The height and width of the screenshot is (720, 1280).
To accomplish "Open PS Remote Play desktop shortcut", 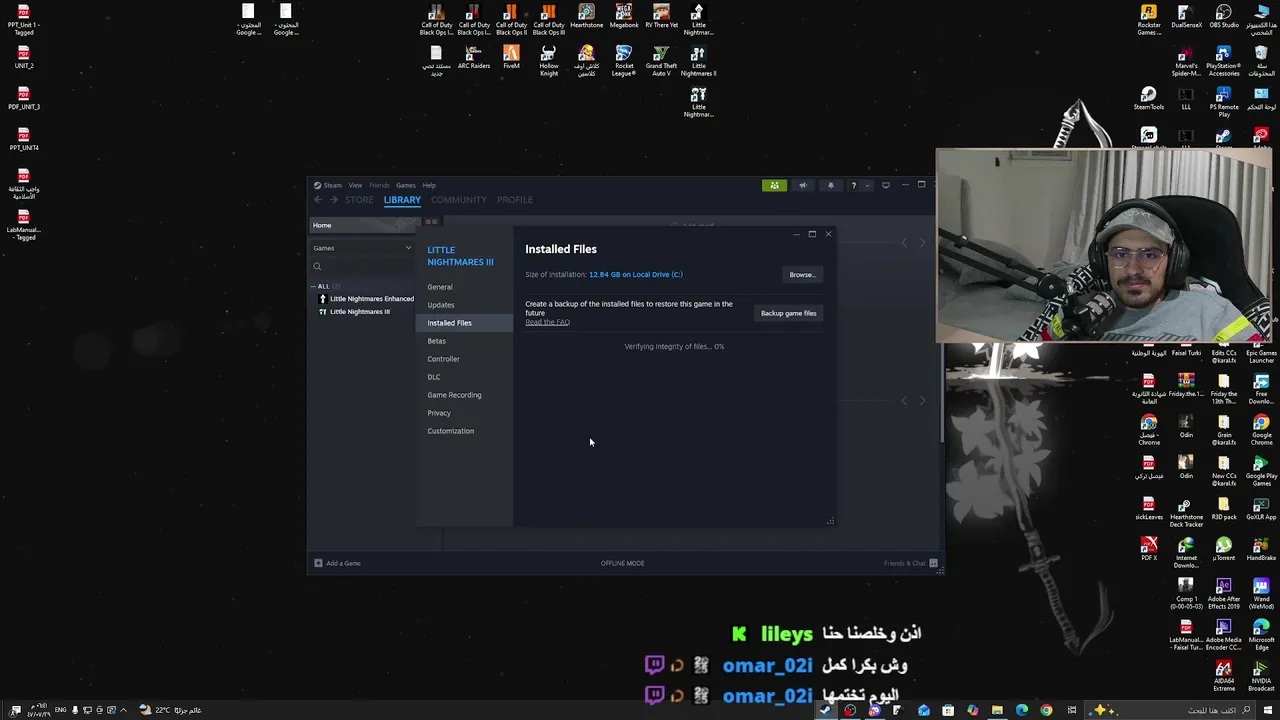I will click(1224, 102).
